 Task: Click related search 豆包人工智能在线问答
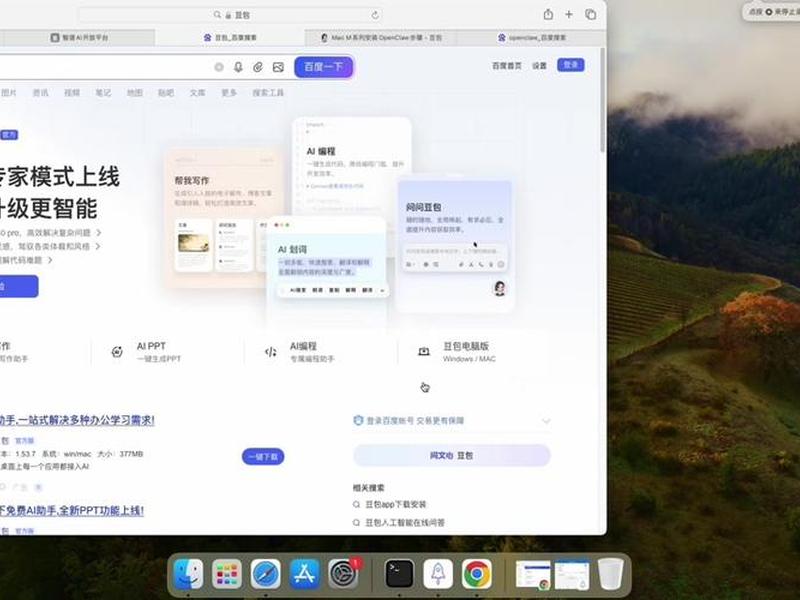[x=405, y=522]
